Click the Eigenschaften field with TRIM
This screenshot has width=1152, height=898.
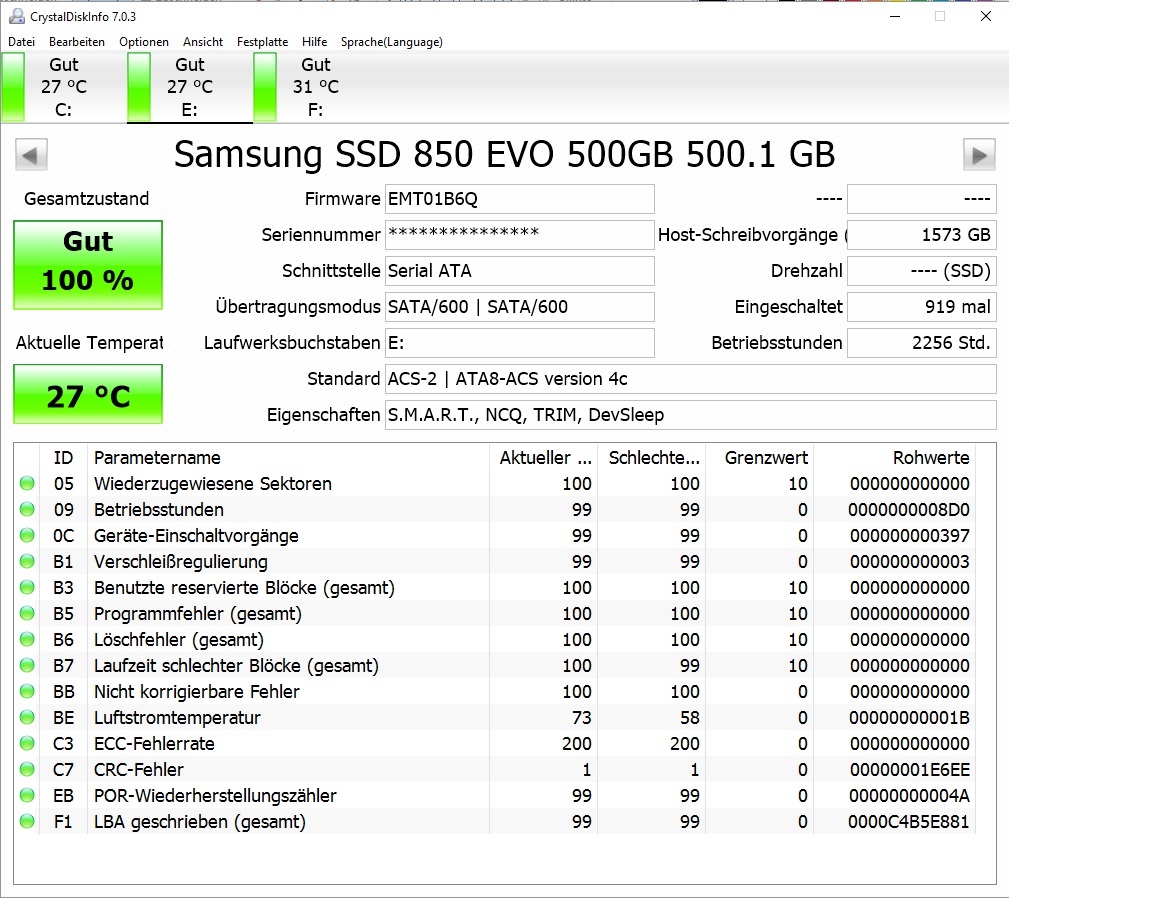[x=691, y=415]
